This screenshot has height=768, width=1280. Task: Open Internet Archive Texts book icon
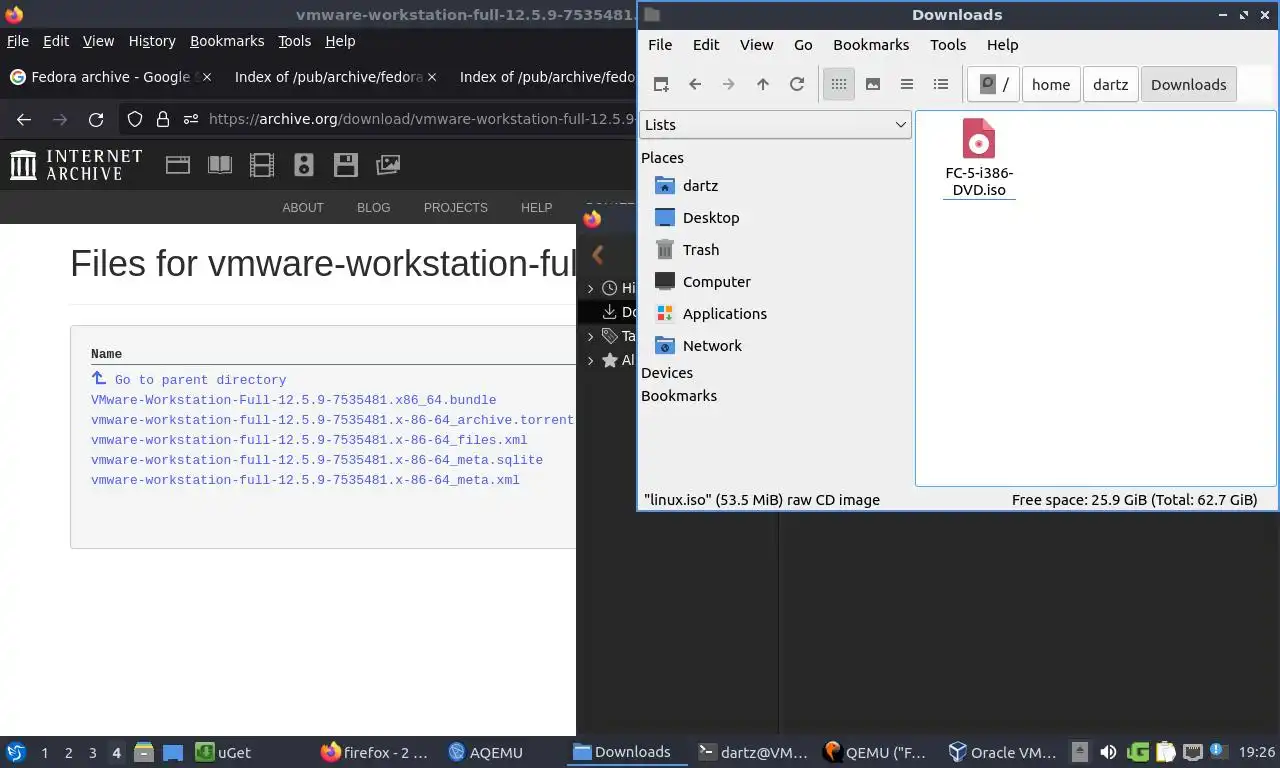(x=220, y=165)
